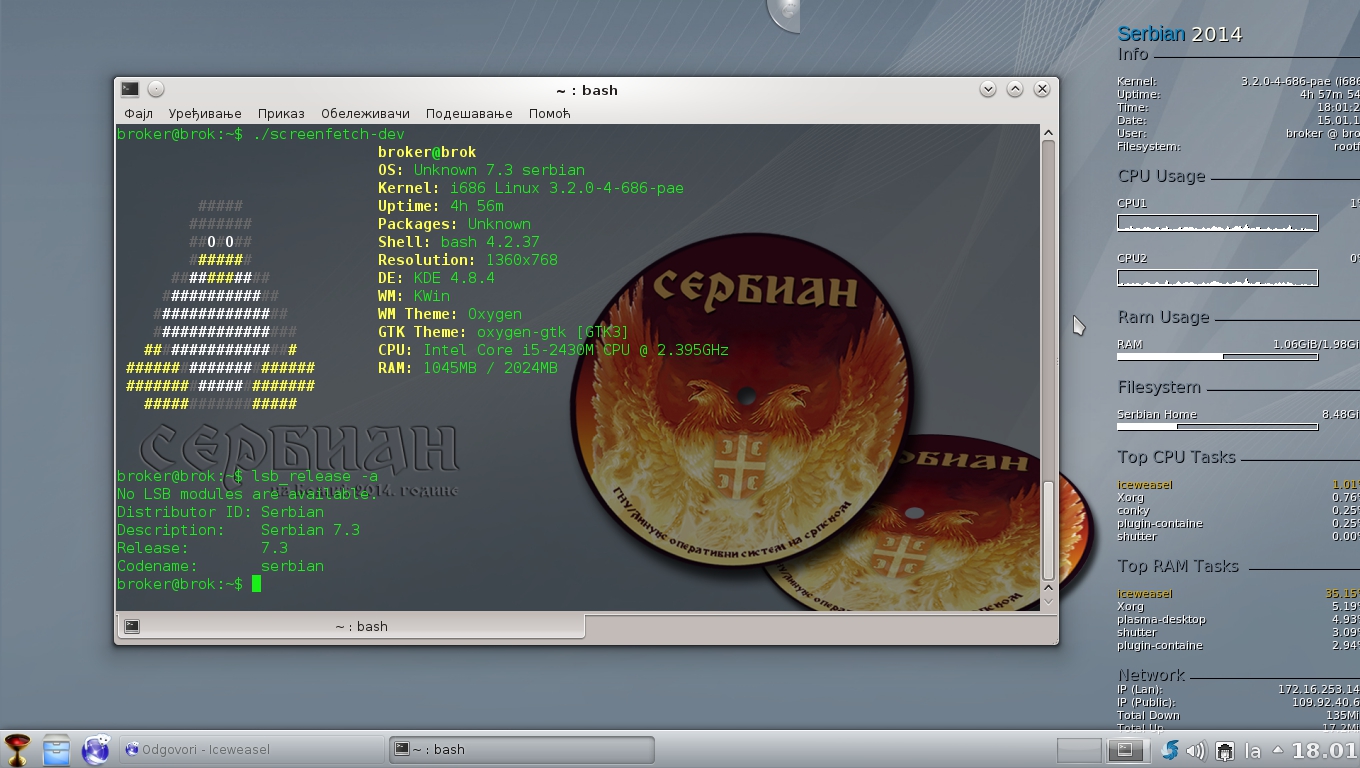Click the 'Kernel: i686 Linux 3.2.0-4-686-pae' line
1360x768 pixels.
(531, 188)
